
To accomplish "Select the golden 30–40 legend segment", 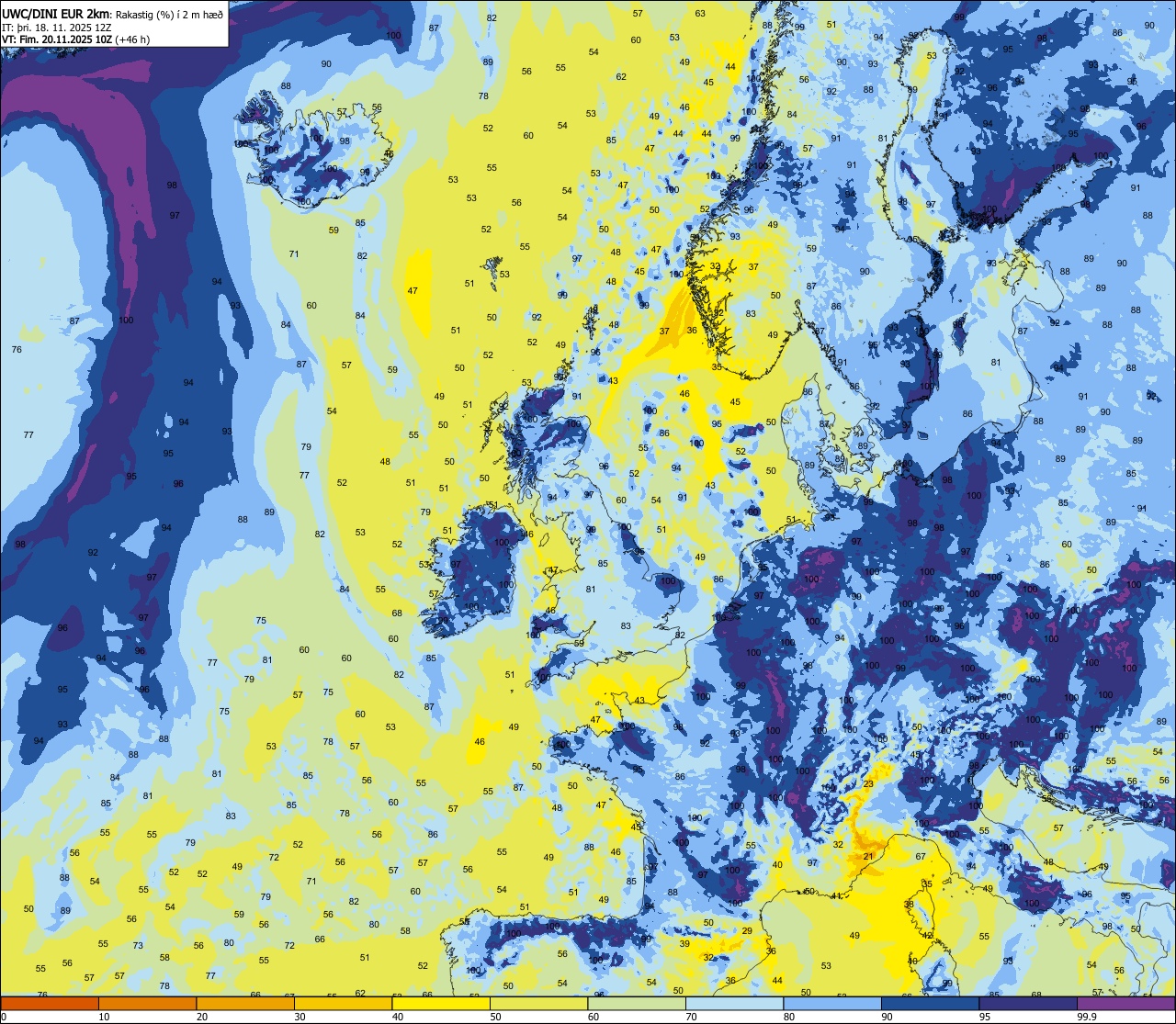I will 343,1003.
